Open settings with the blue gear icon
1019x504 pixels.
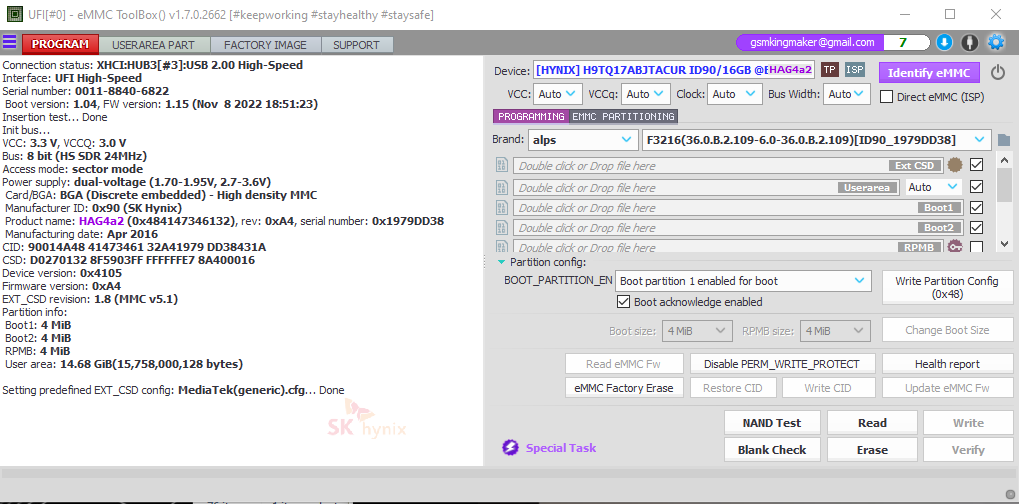pyautogui.click(x=996, y=43)
